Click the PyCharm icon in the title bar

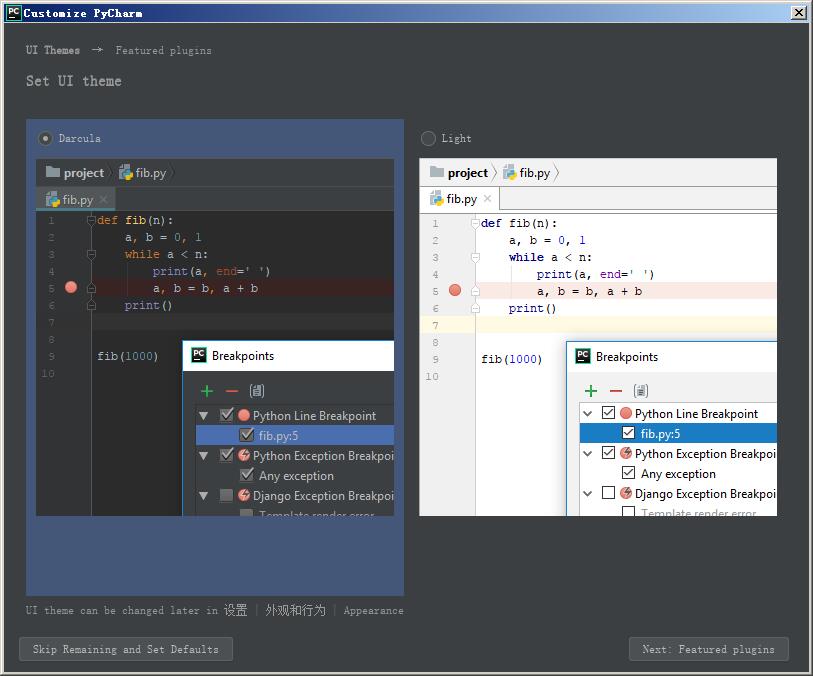(13, 12)
